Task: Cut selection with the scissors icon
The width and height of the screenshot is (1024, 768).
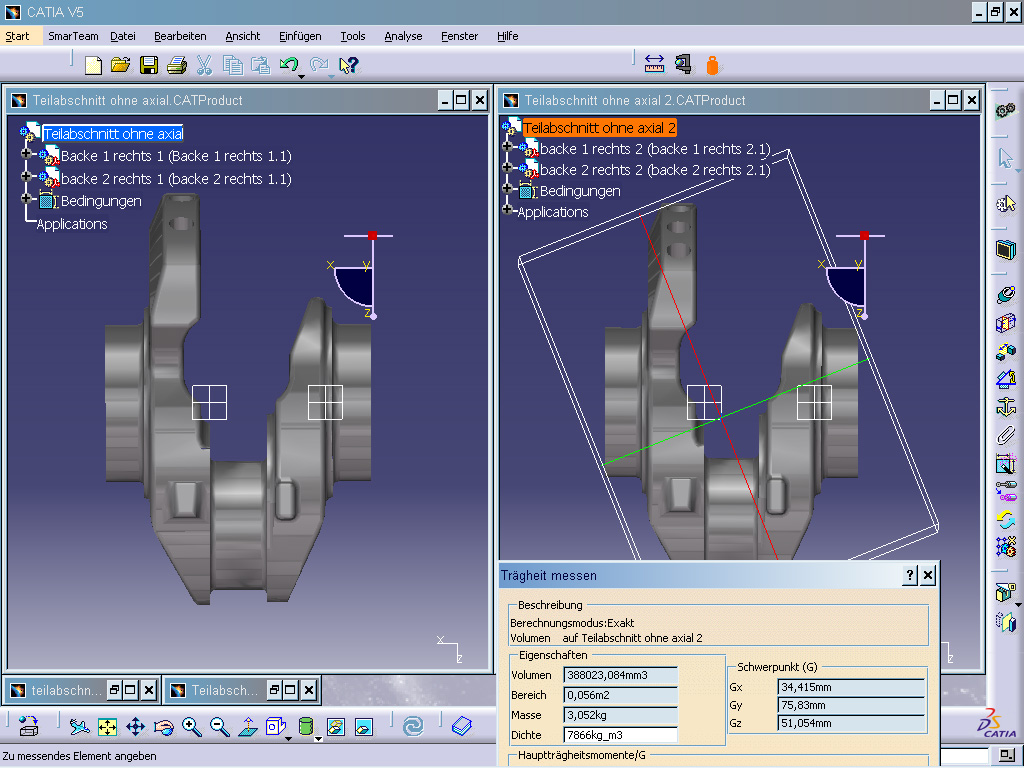Action: 204,65
